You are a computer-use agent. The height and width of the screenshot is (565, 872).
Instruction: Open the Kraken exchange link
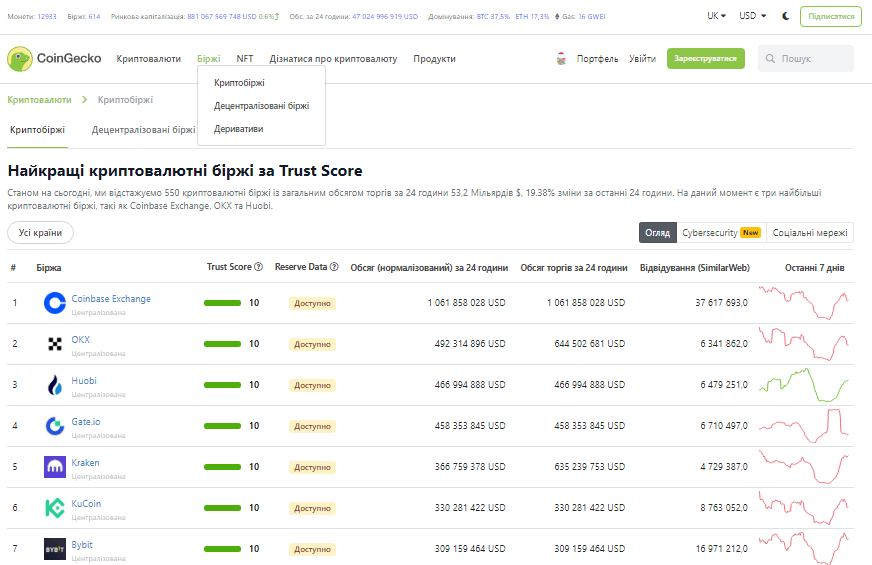[85, 463]
